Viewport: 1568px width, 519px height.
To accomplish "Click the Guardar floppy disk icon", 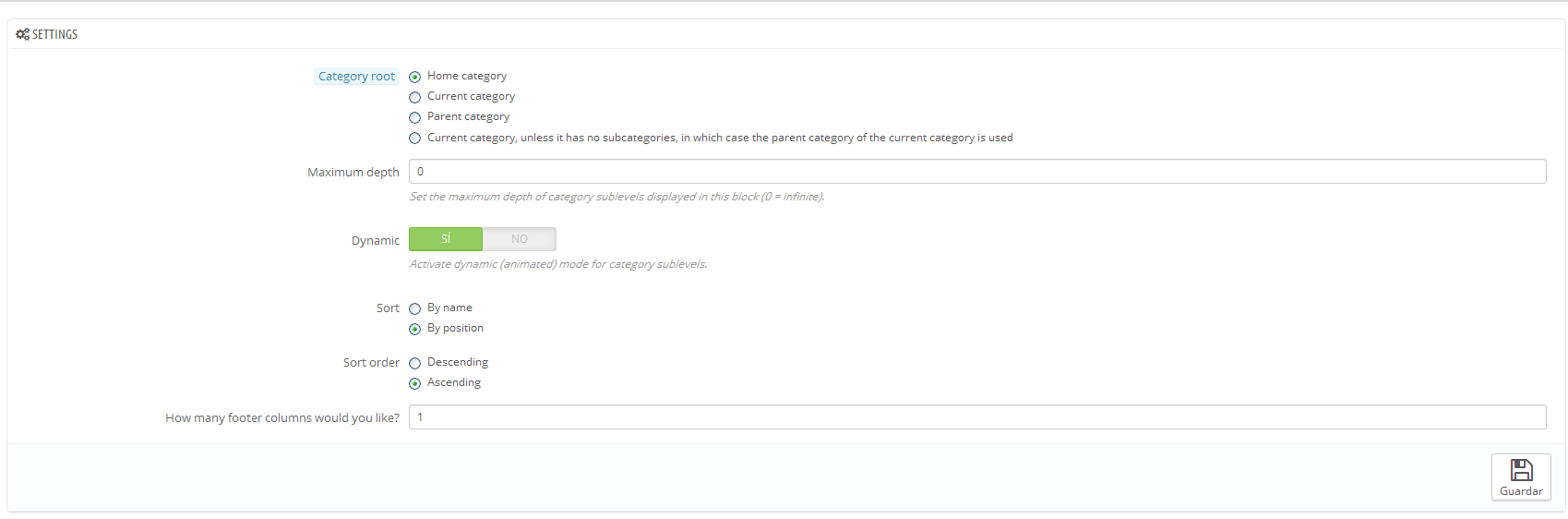I will tap(1521, 470).
